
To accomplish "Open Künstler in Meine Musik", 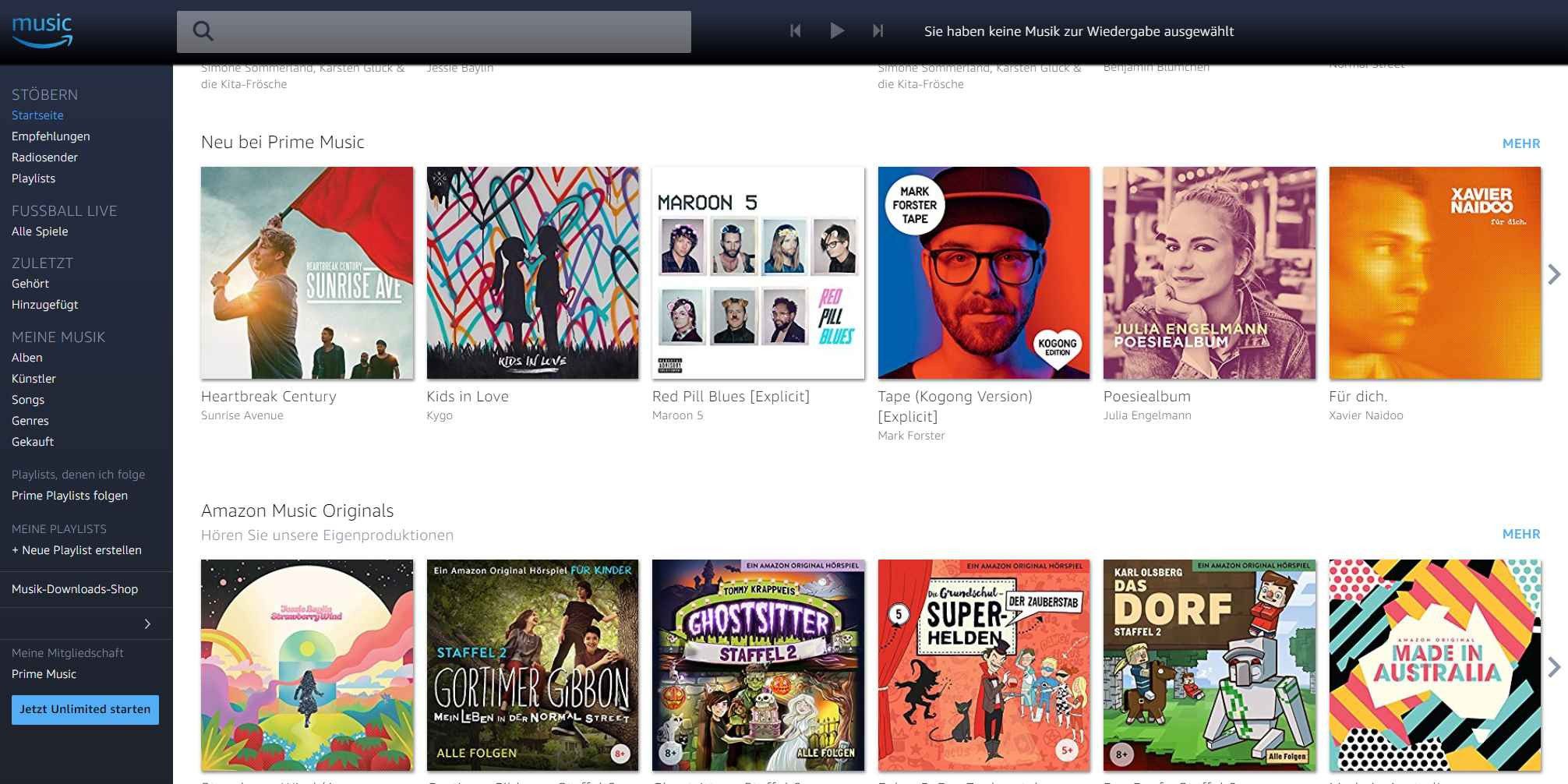I will (34, 379).
